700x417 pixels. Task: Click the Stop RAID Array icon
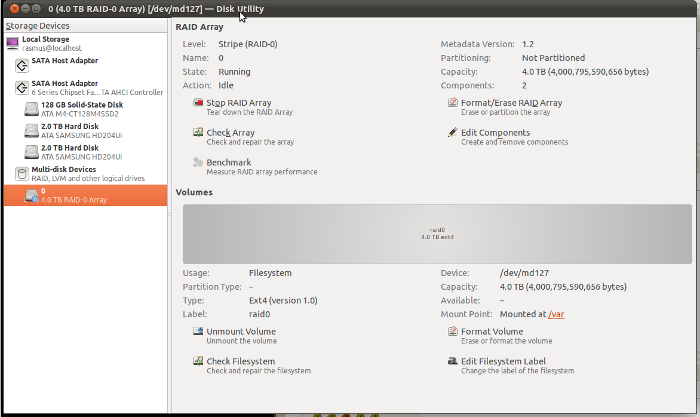coord(197,103)
